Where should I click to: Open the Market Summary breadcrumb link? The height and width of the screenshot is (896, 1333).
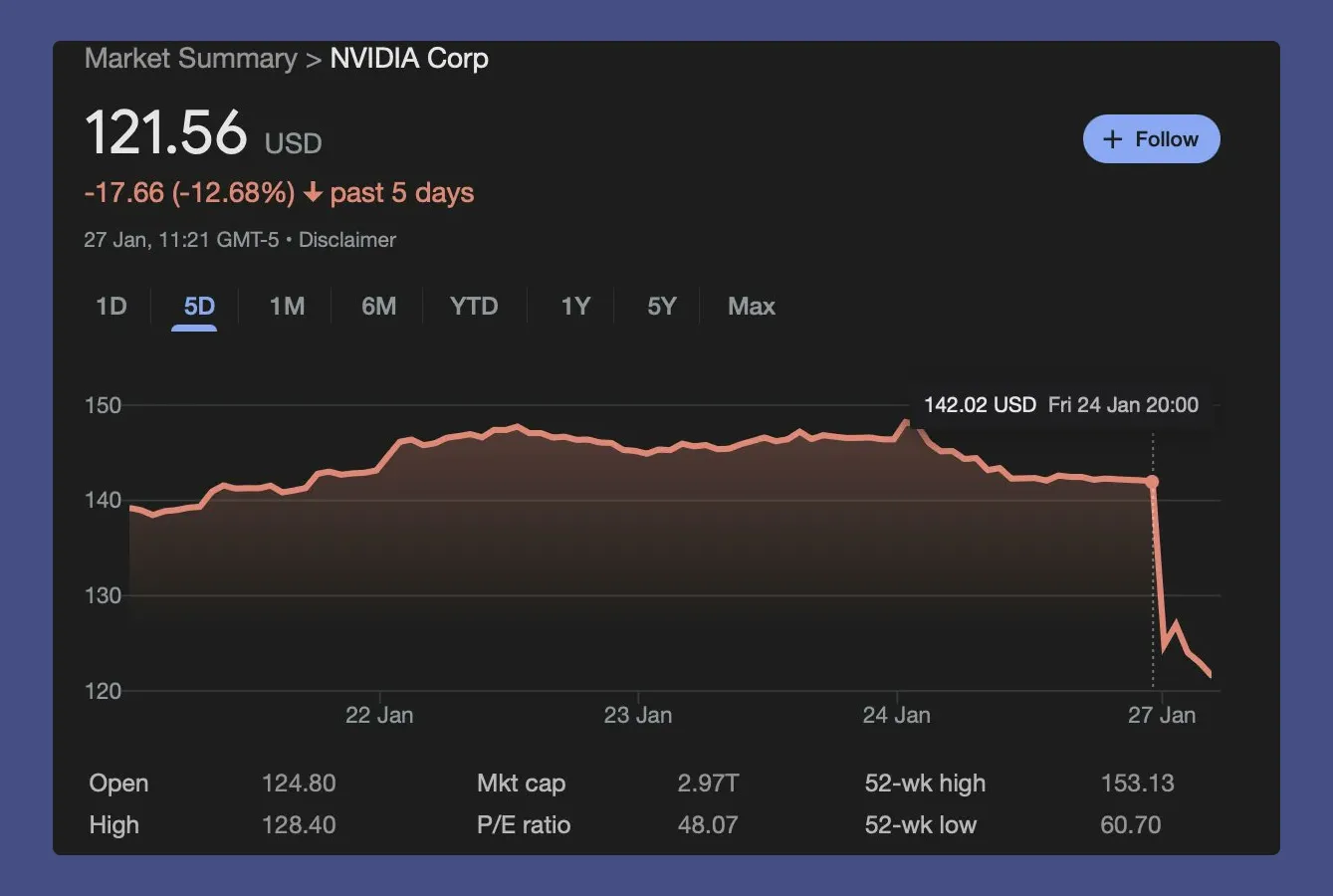pyautogui.click(x=190, y=59)
